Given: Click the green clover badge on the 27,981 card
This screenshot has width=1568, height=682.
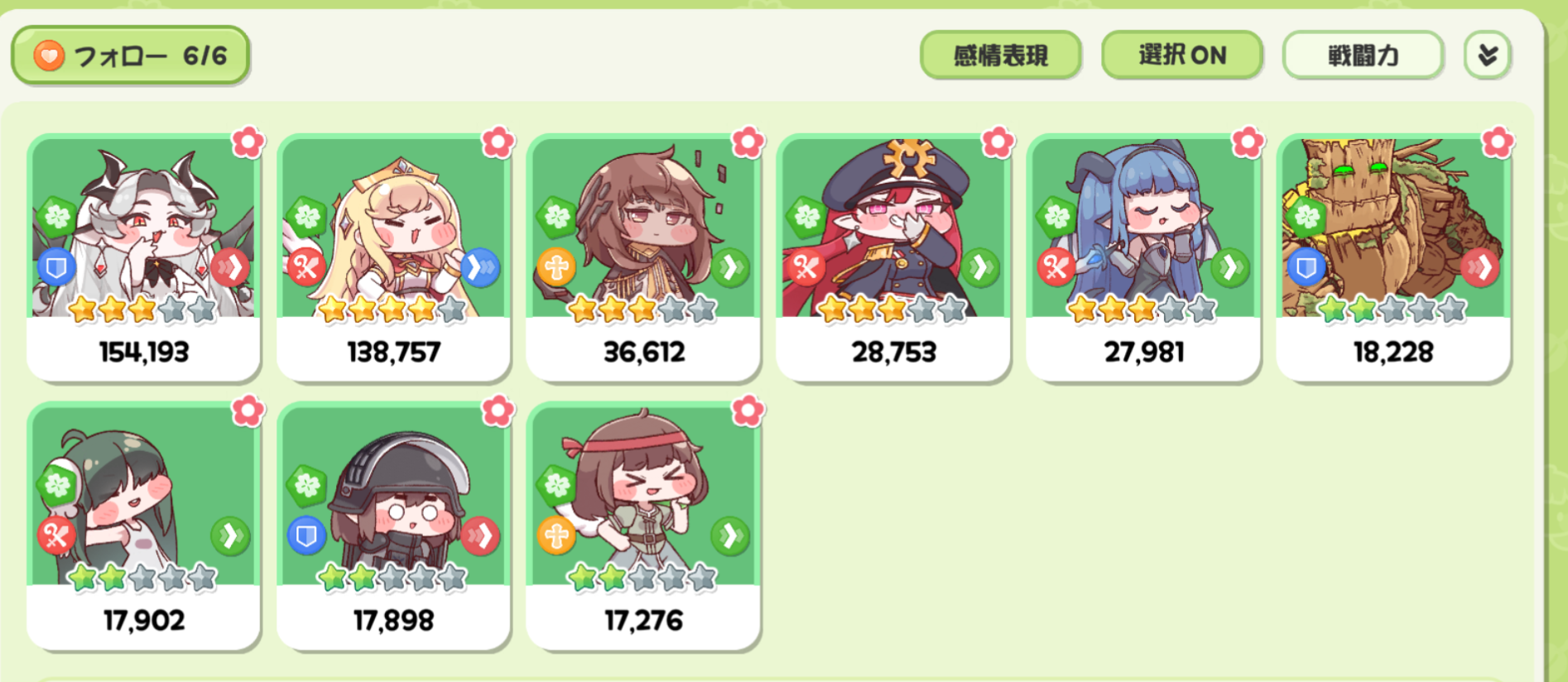Looking at the screenshot, I should click(x=1056, y=217).
